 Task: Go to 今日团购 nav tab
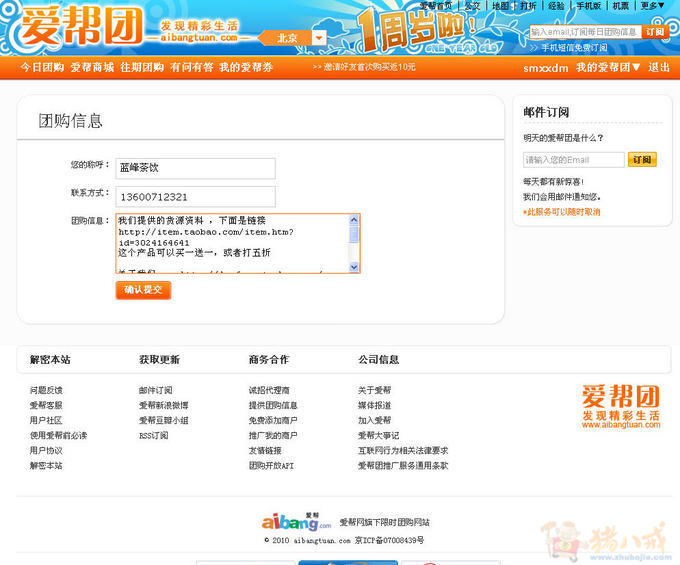coord(42,67)
